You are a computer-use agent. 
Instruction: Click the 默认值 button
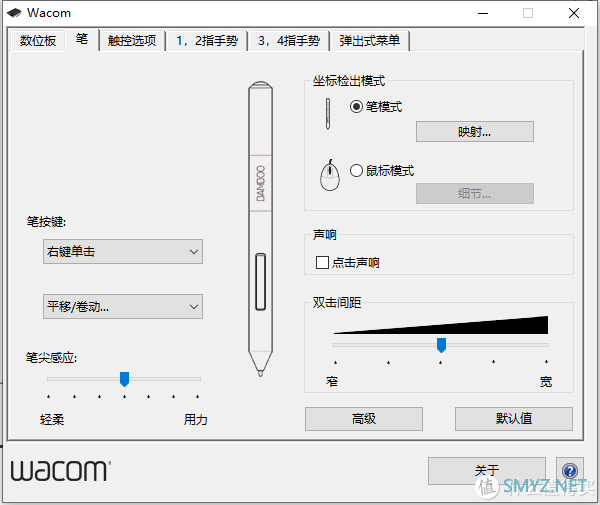point(514,419)
